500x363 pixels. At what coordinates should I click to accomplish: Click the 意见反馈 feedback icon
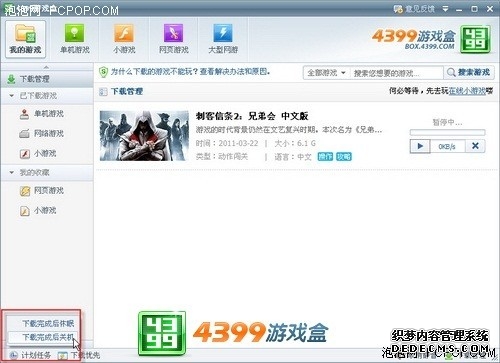pyautogui.click(x=398, y=9)
